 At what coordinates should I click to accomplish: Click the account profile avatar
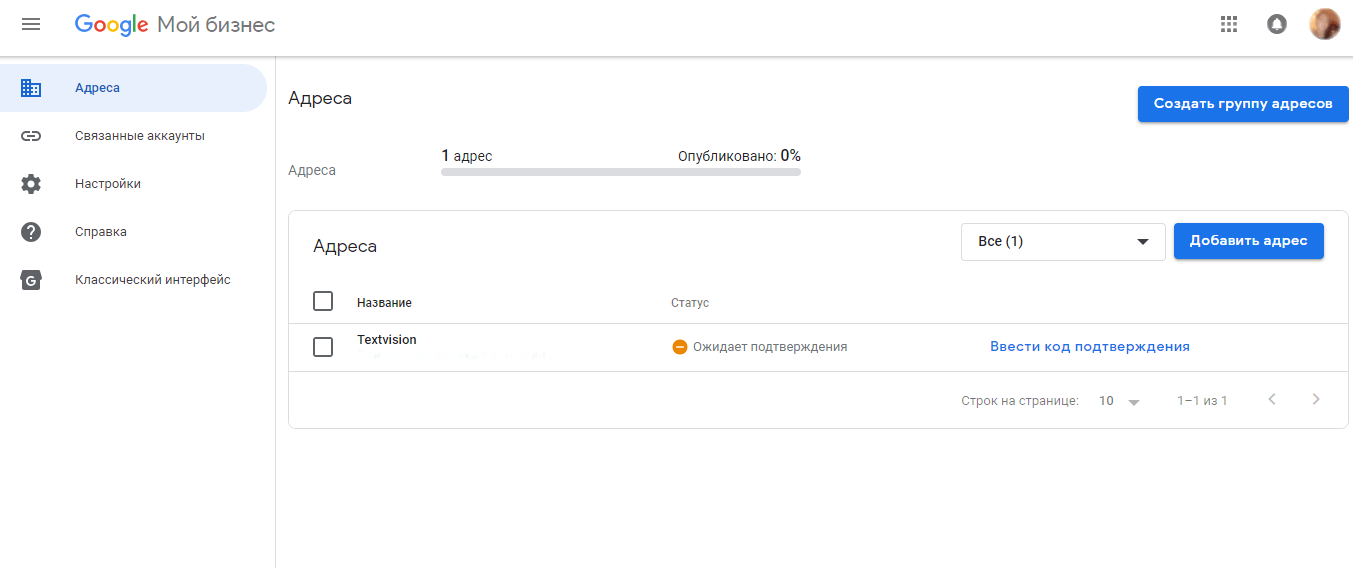tap(1324, 24)
